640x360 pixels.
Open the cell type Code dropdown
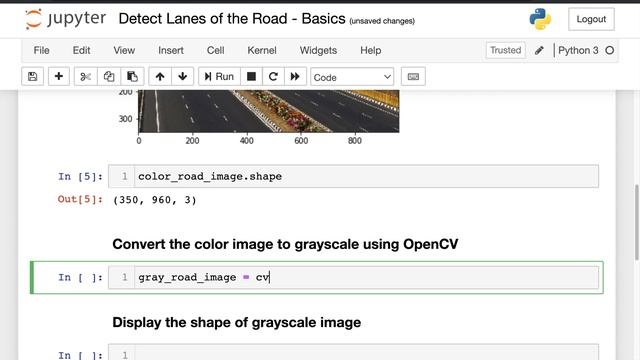[x=352, y=77]
